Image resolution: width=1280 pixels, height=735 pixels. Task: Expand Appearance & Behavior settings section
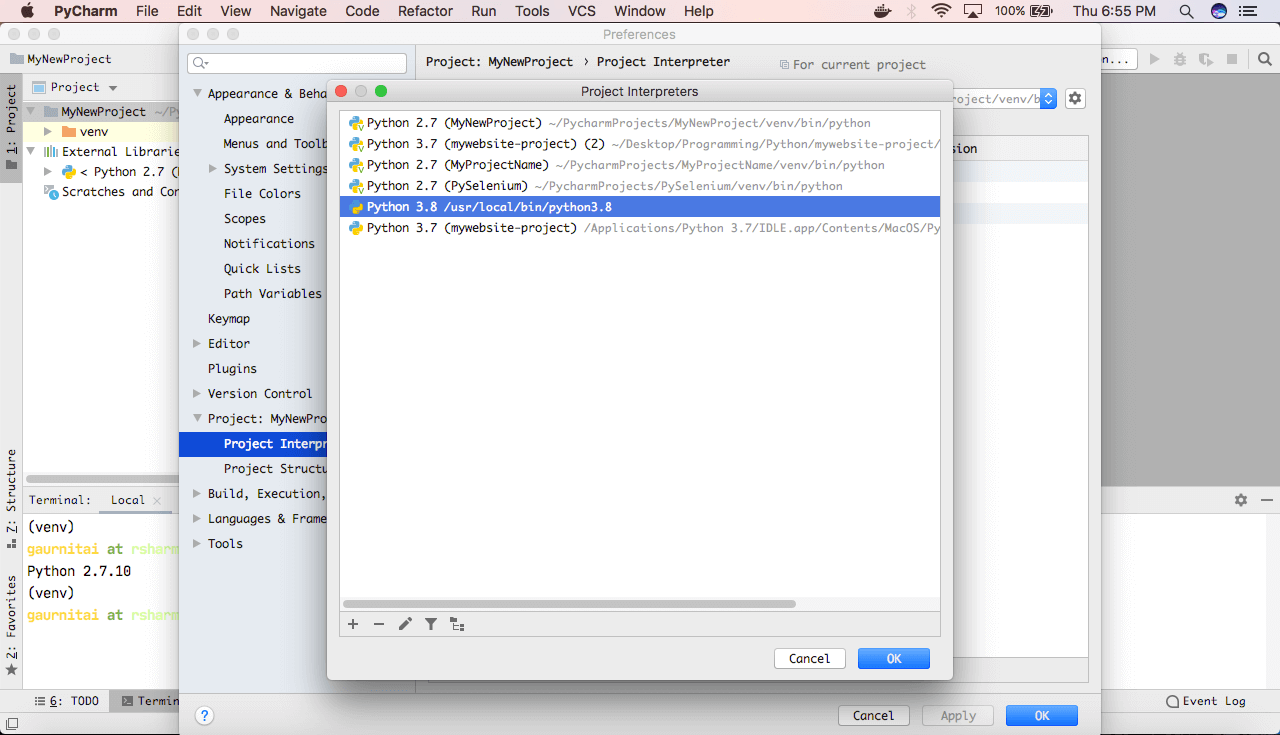coord(197,93)
